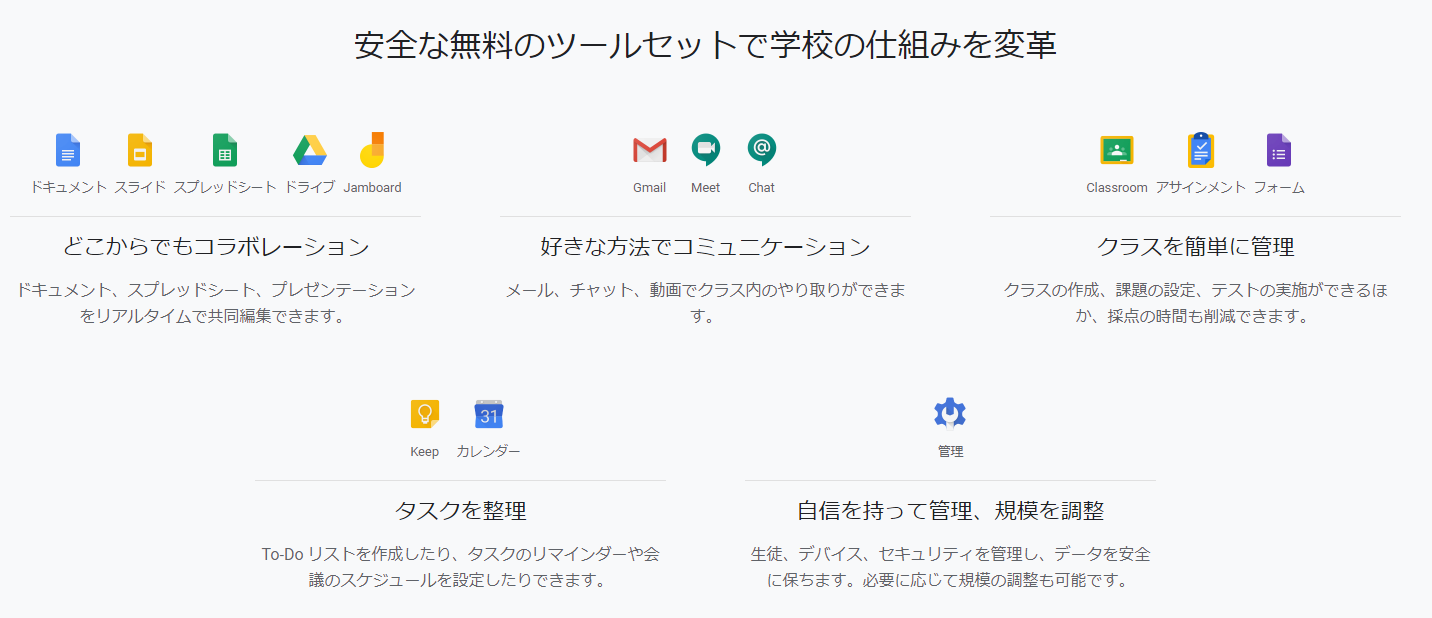Open the Assignments (アサインメント) icon
Viewport: 1432px width, 618px height.
(1201, 150)
